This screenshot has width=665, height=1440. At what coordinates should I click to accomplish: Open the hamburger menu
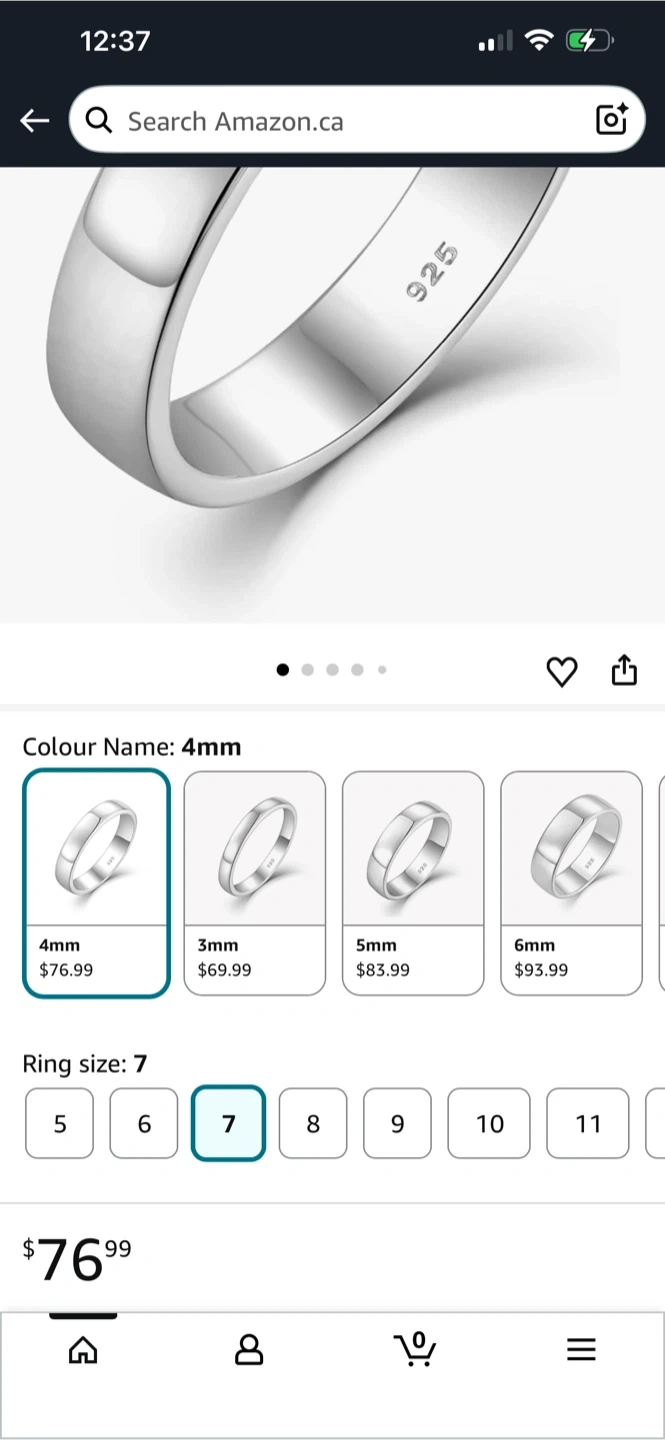click(x=581, y=1350)
